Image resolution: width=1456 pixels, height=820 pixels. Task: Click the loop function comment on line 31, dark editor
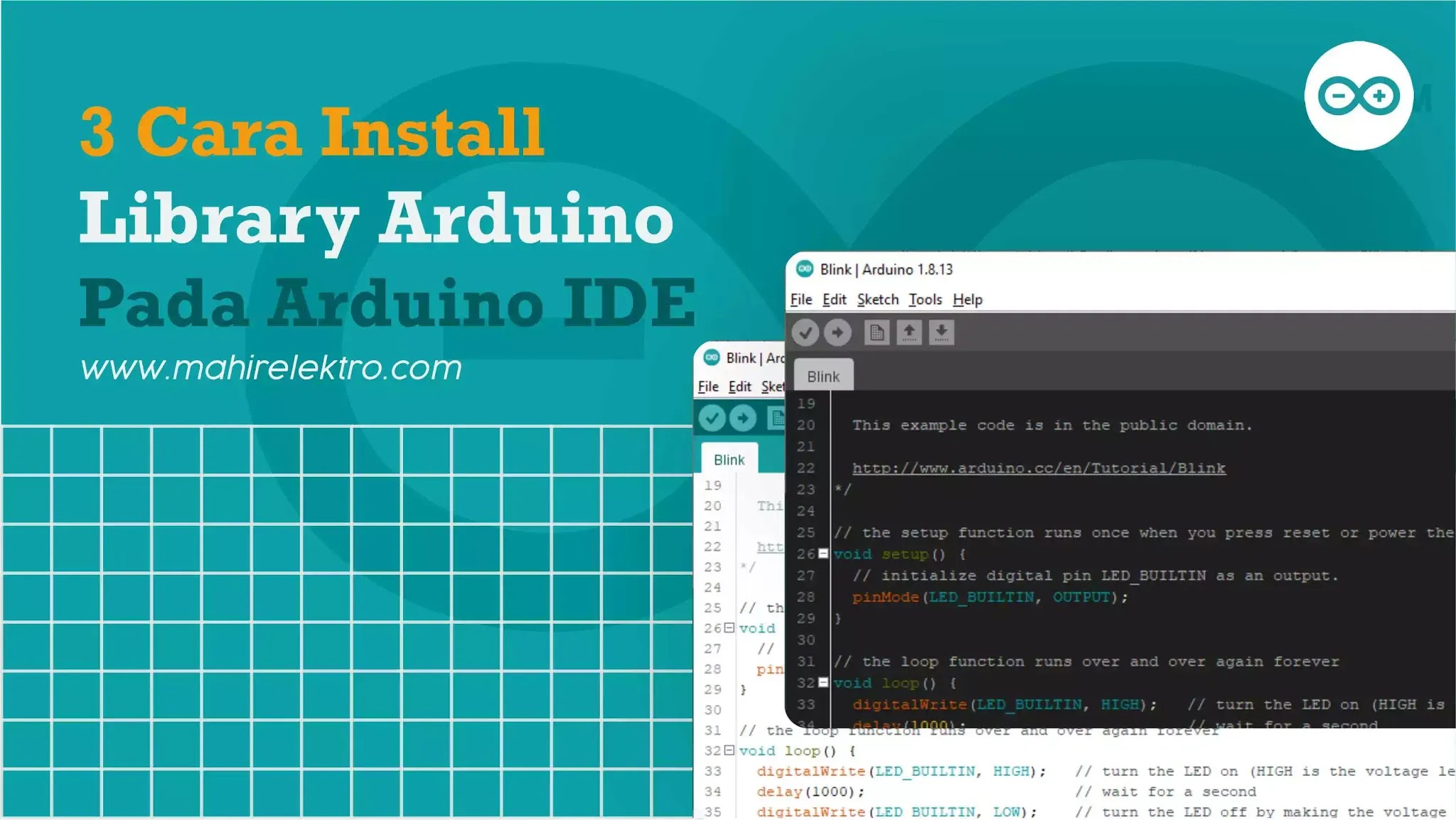(x=1086, y=662)
